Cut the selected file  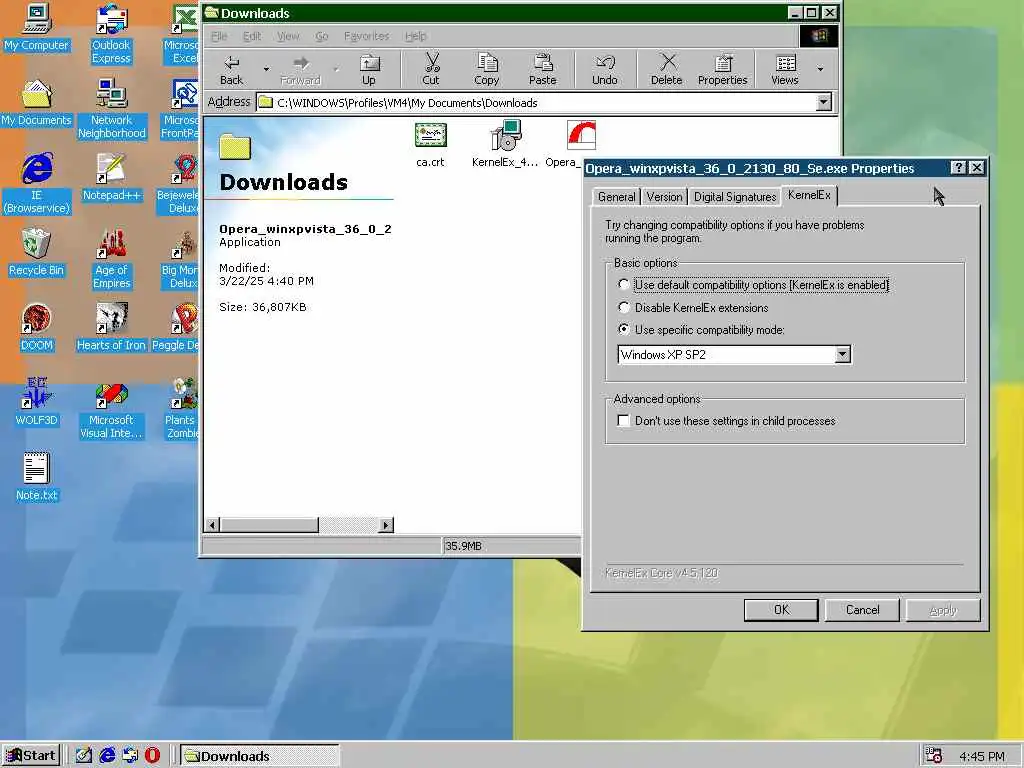[431, 69]
